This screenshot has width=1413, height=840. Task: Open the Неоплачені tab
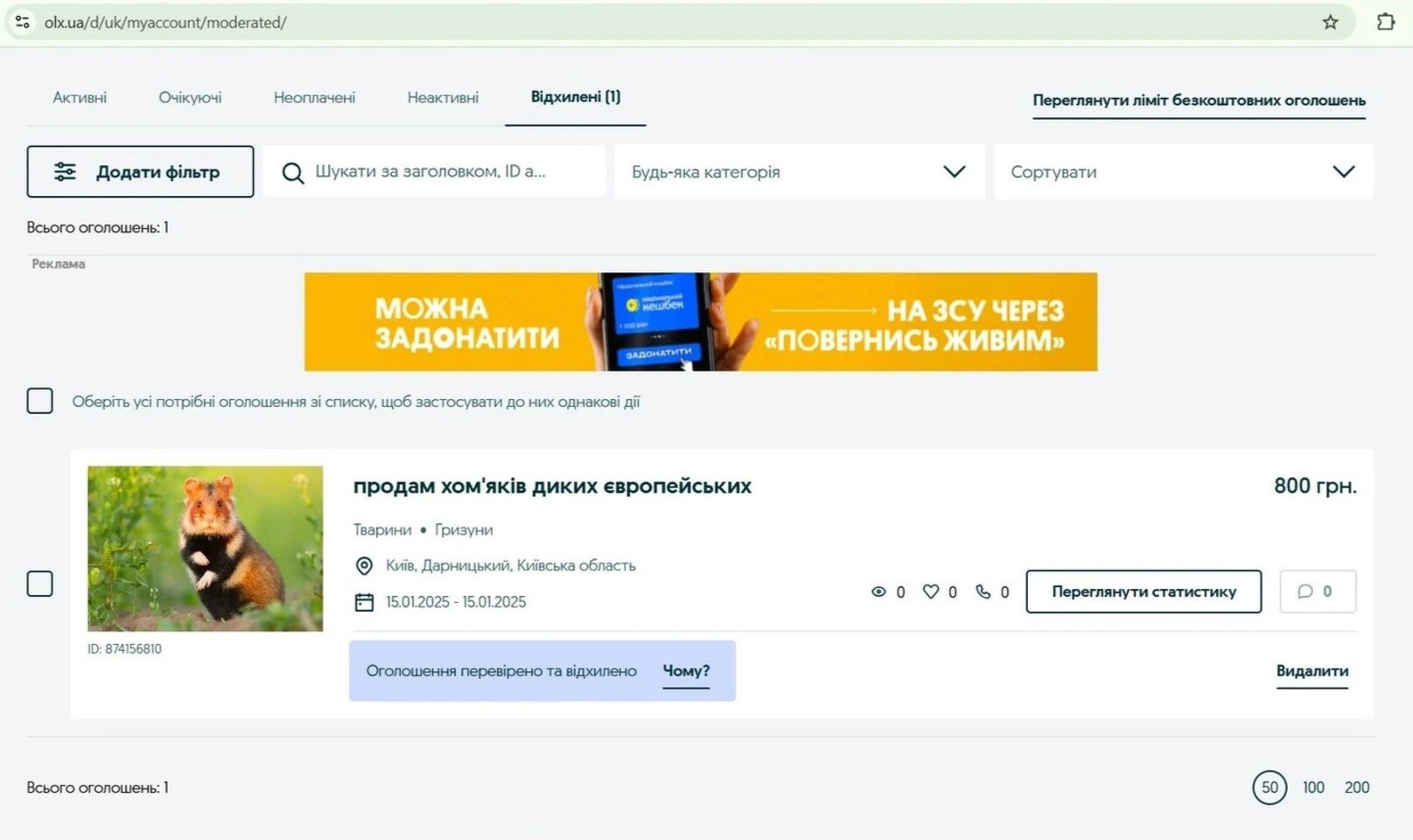tap(314, 97)
